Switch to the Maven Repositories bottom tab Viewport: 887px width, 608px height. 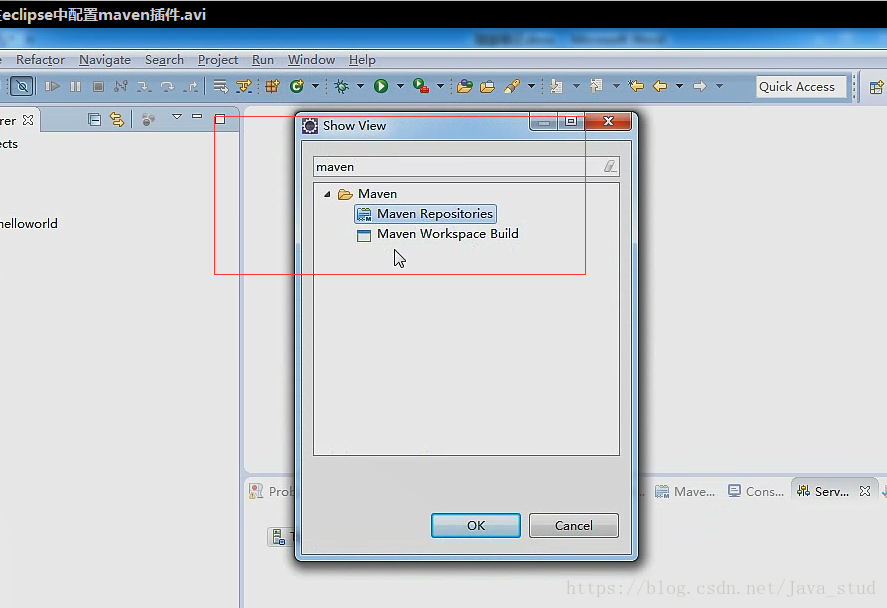point(685,491)
